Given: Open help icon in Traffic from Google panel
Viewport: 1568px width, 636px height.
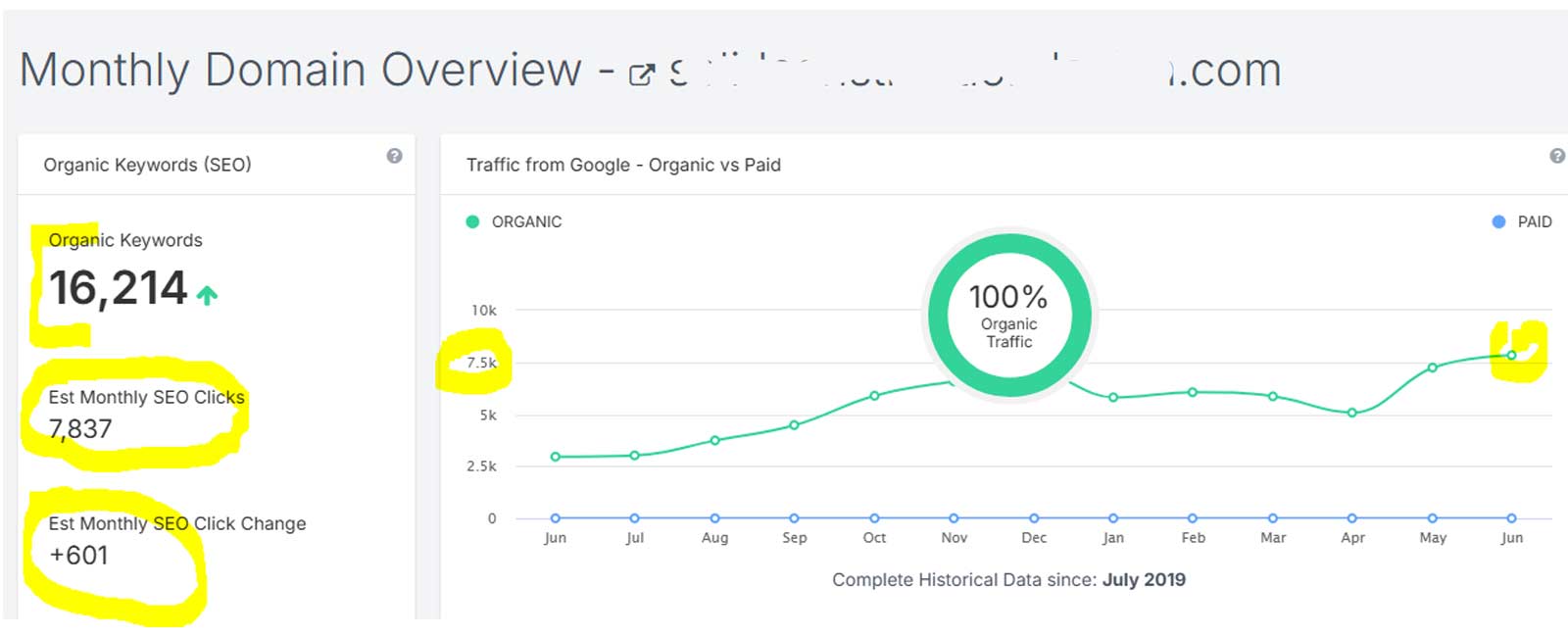Looking at the screenshot, I should [x=1556, y=156].
